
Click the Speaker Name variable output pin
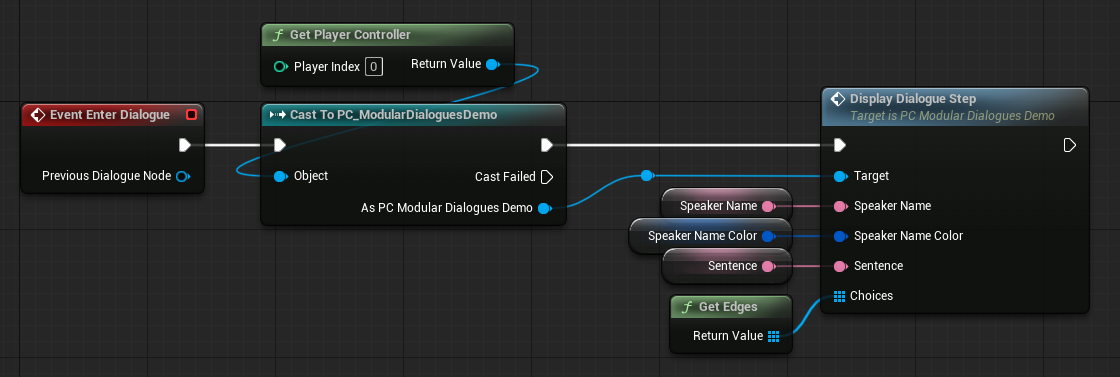[768, 206]
